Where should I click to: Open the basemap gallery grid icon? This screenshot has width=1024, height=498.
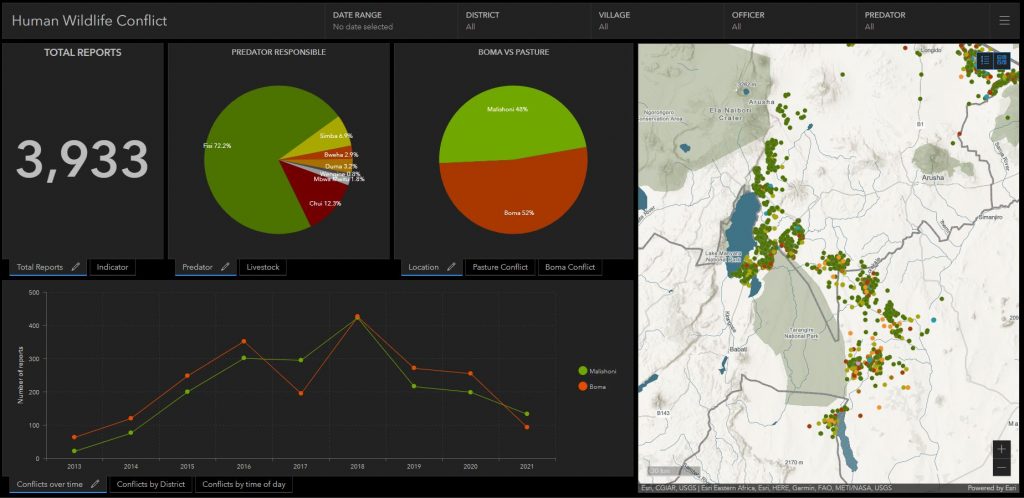[1002, 60]
